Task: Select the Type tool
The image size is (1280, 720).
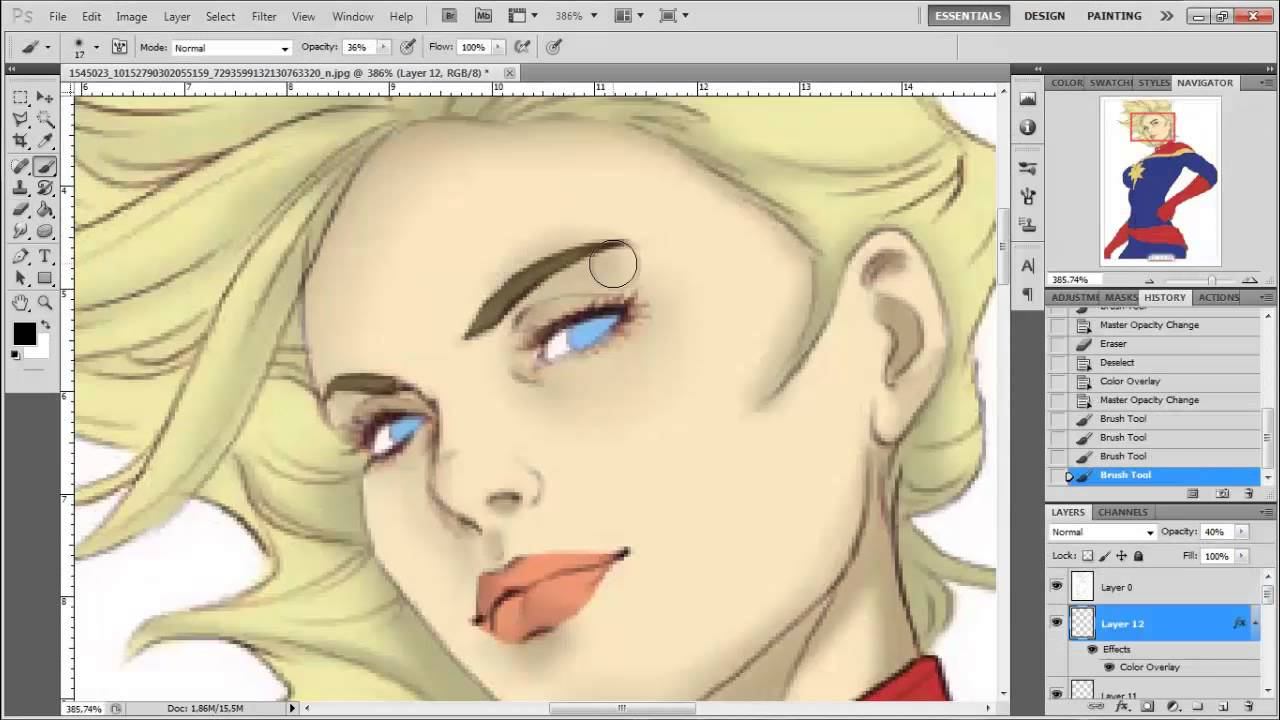Action: [45, 257]
